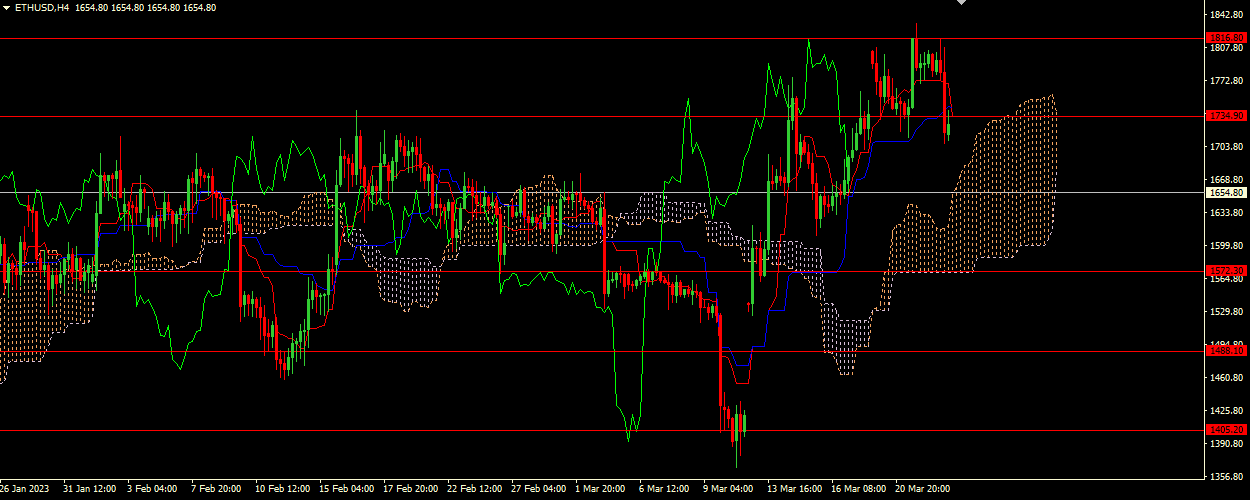Click the 9 Mar 04:00 time label
This screenshot has width=1250, height=500.
click(x=729, y=490)
